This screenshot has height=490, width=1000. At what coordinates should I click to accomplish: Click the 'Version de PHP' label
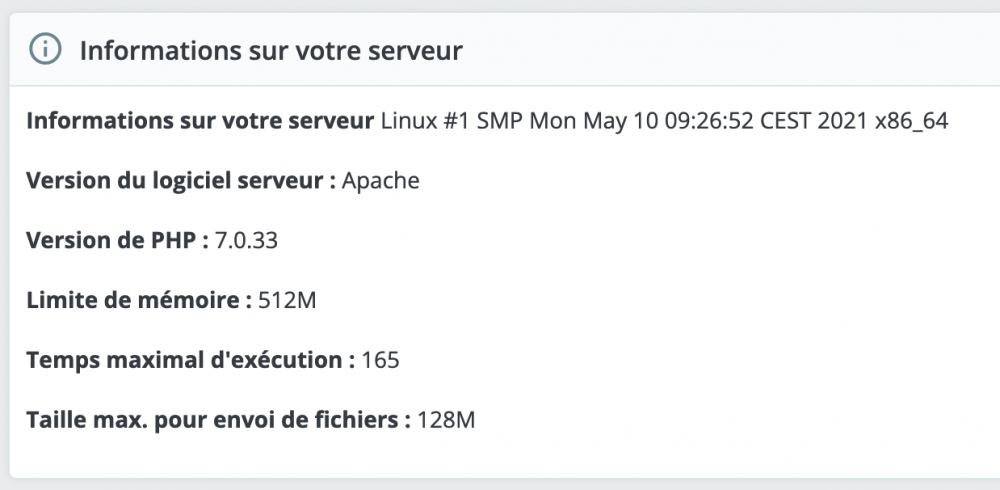(117, 240)
